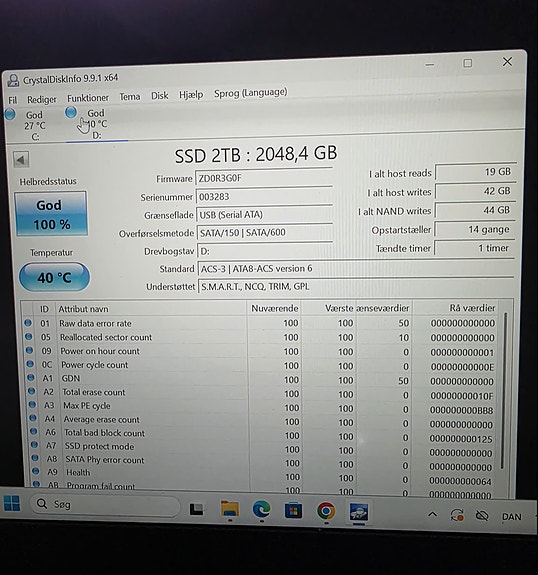The image size is (538, 575).
Task: Click the ID column header
Action: 44,309
